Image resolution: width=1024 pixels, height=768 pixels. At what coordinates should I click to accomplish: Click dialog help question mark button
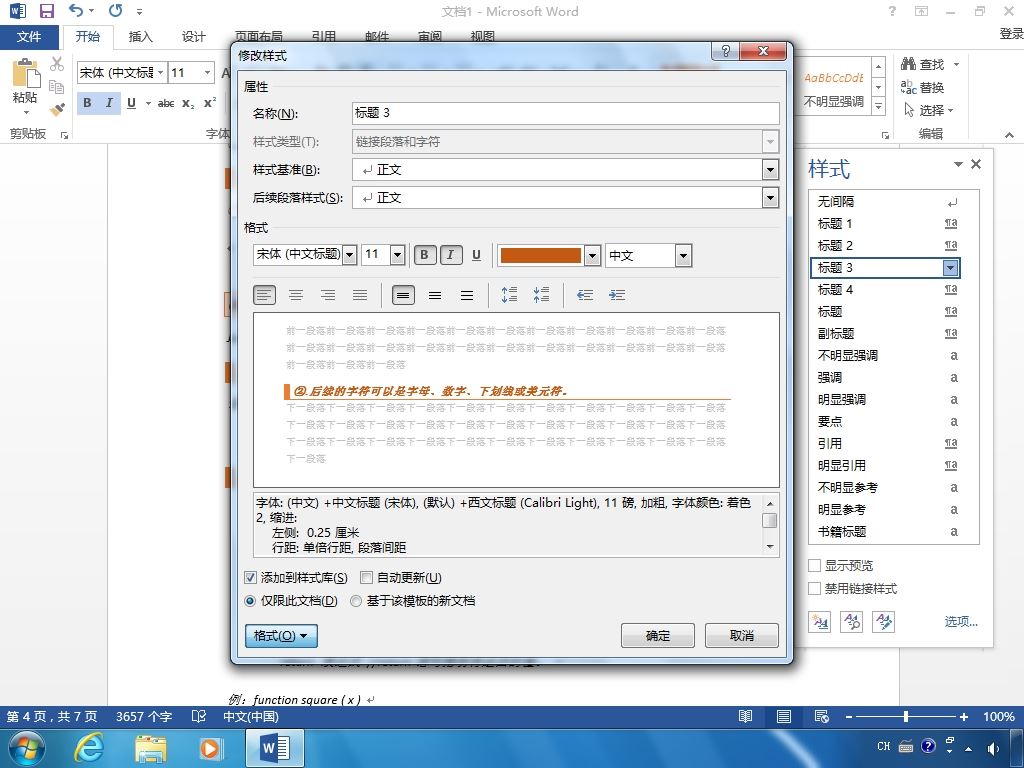click(x=725, y=51)
